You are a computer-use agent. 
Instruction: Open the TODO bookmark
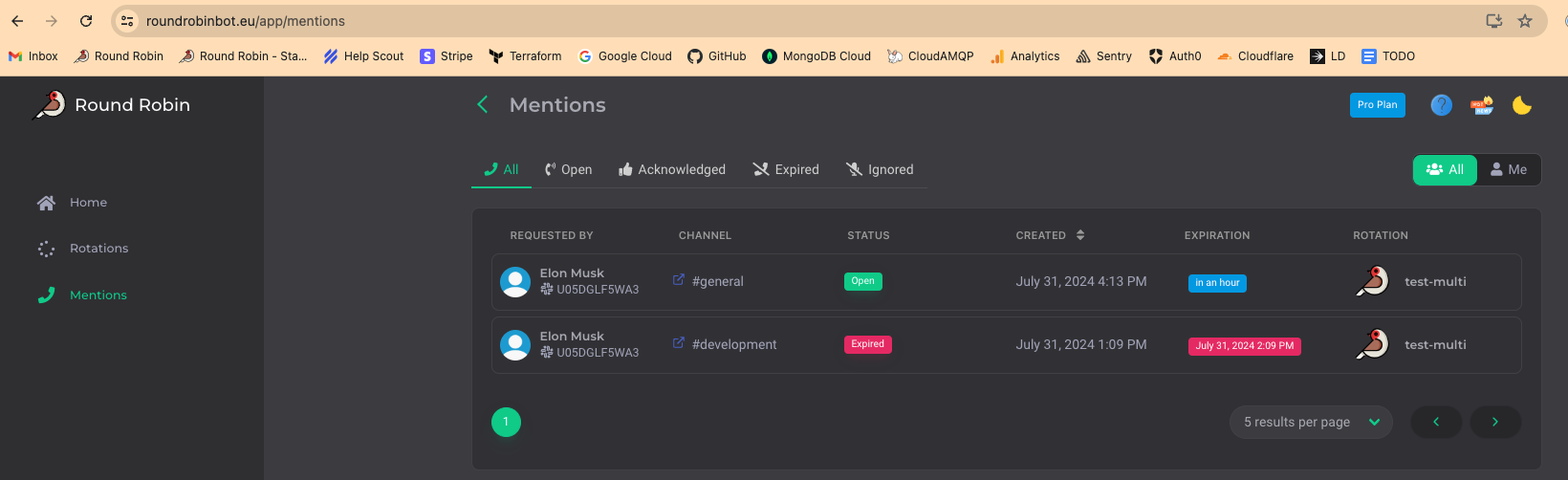[x=1388, y=56]
